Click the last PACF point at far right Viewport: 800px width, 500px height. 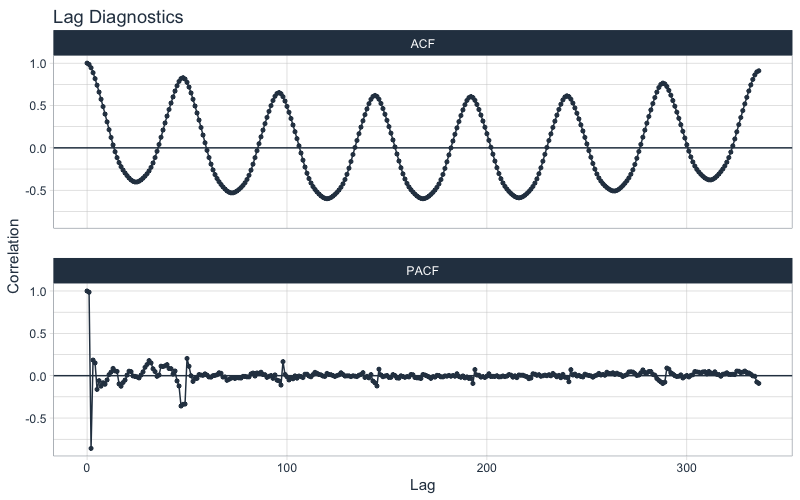point(759,383)
